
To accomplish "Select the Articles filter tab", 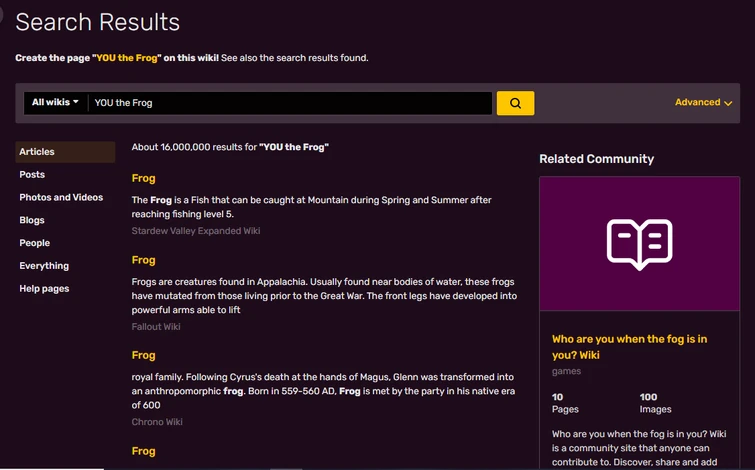I will click(37, 152).
